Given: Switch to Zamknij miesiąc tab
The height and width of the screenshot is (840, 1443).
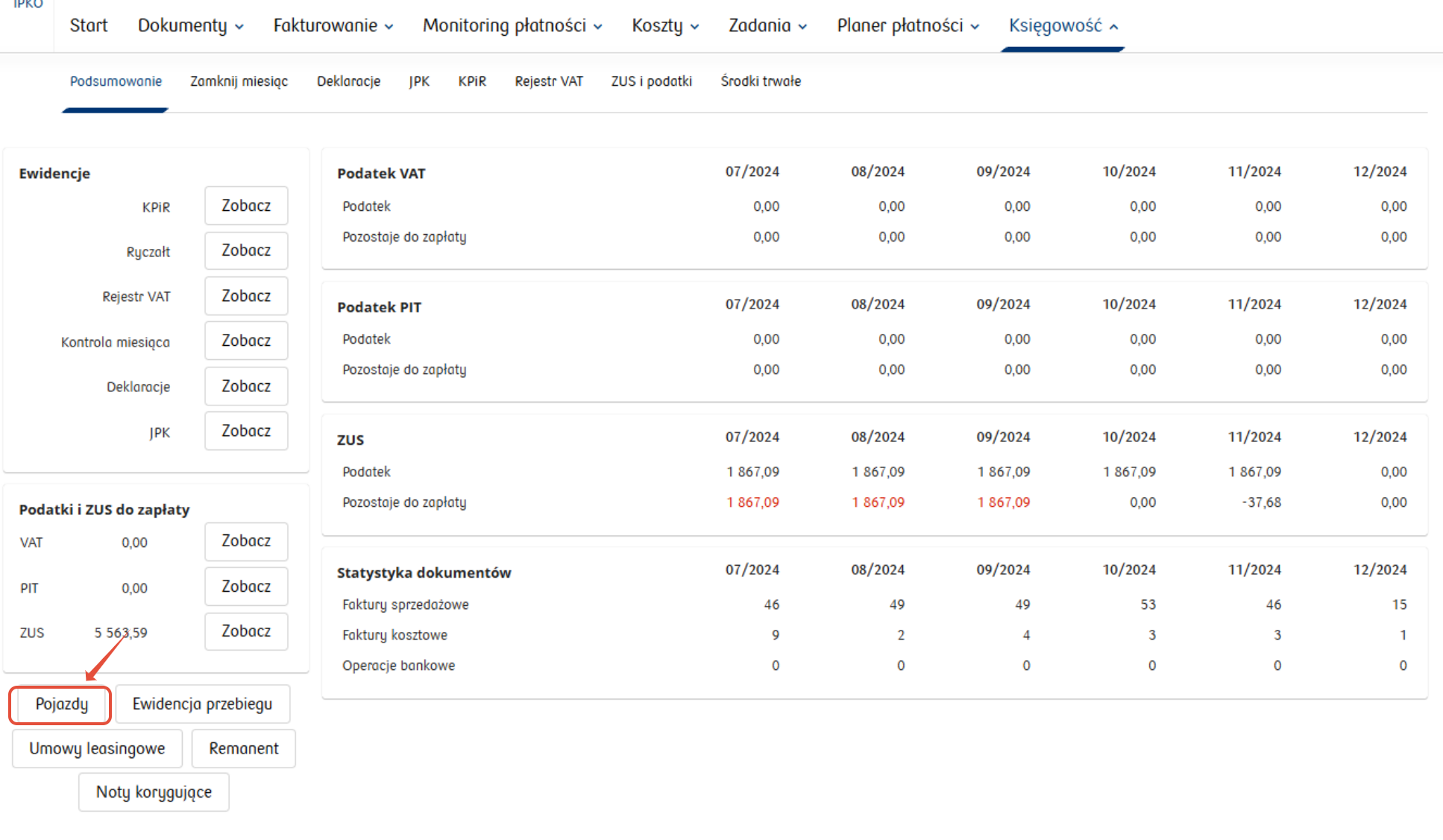Looking at the screenshot, I should pyautogui.click(x=239, y=81).
